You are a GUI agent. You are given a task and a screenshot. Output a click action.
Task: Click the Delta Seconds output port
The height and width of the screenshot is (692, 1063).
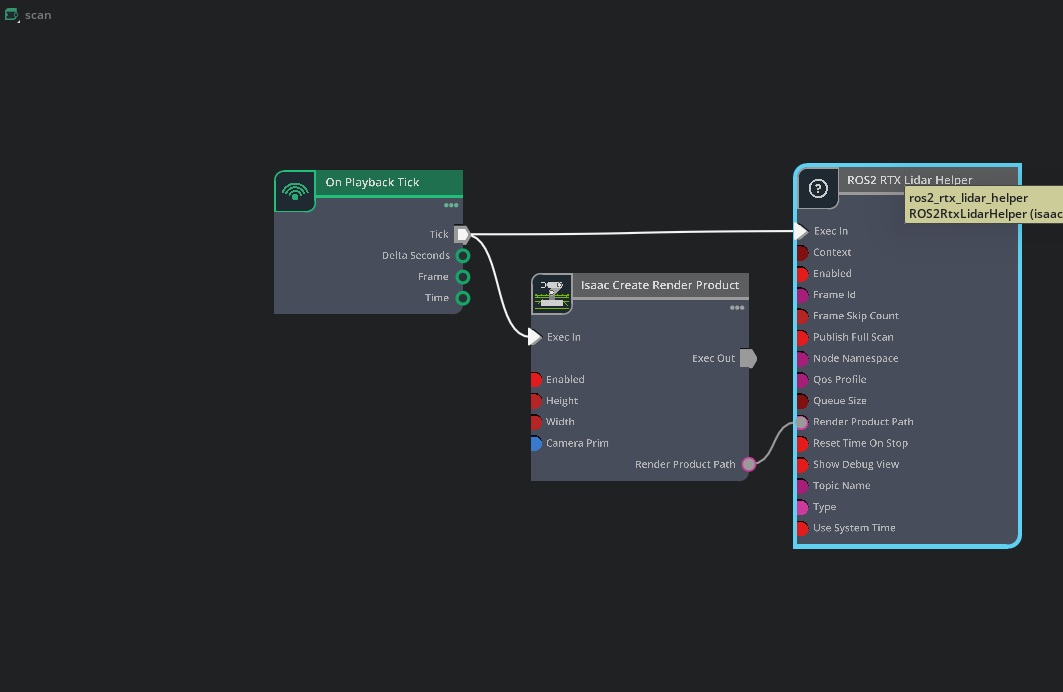[x=463, y=256]
